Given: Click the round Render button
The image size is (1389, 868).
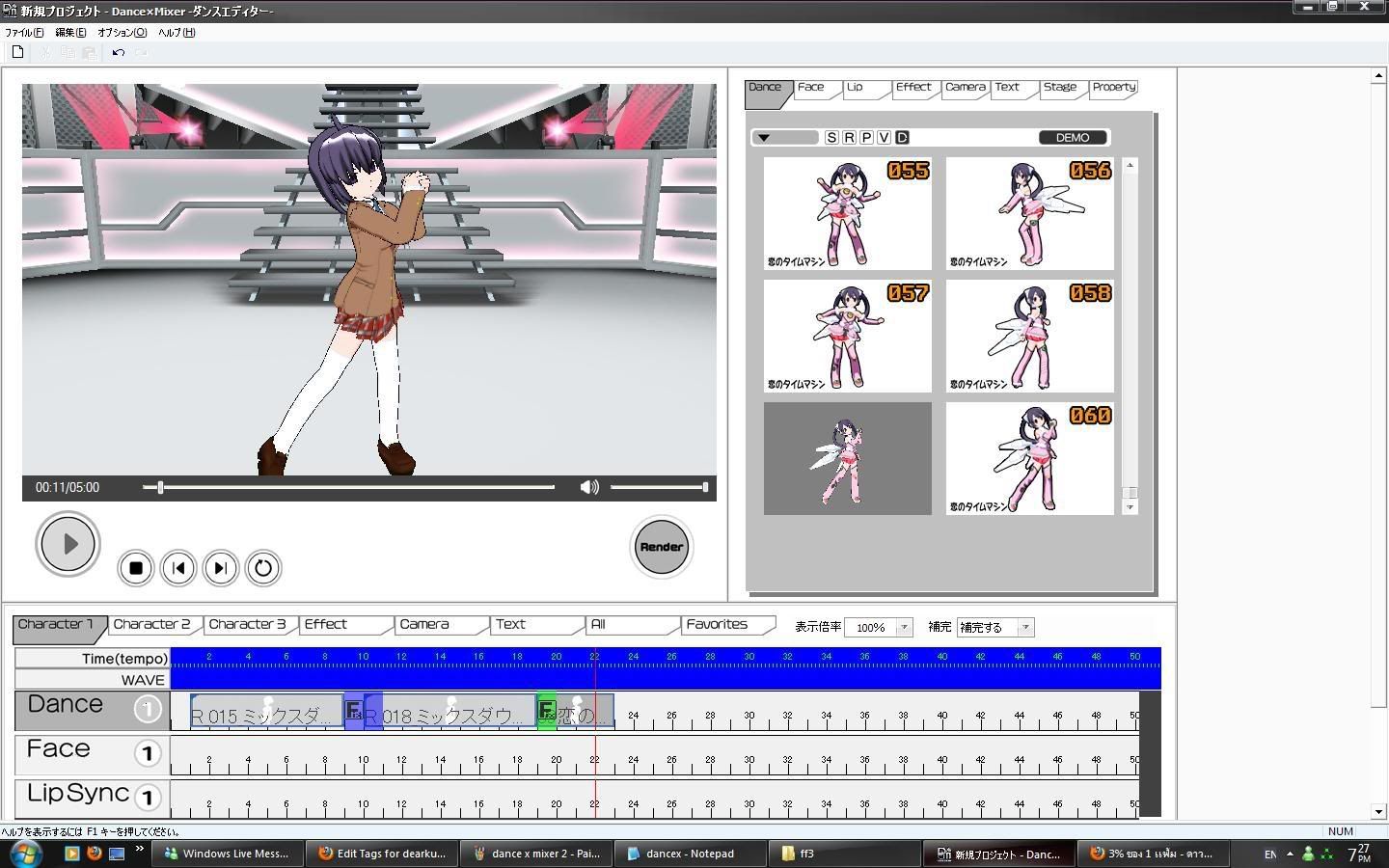Looking at the screenshot, I should (x=662, y=547).
